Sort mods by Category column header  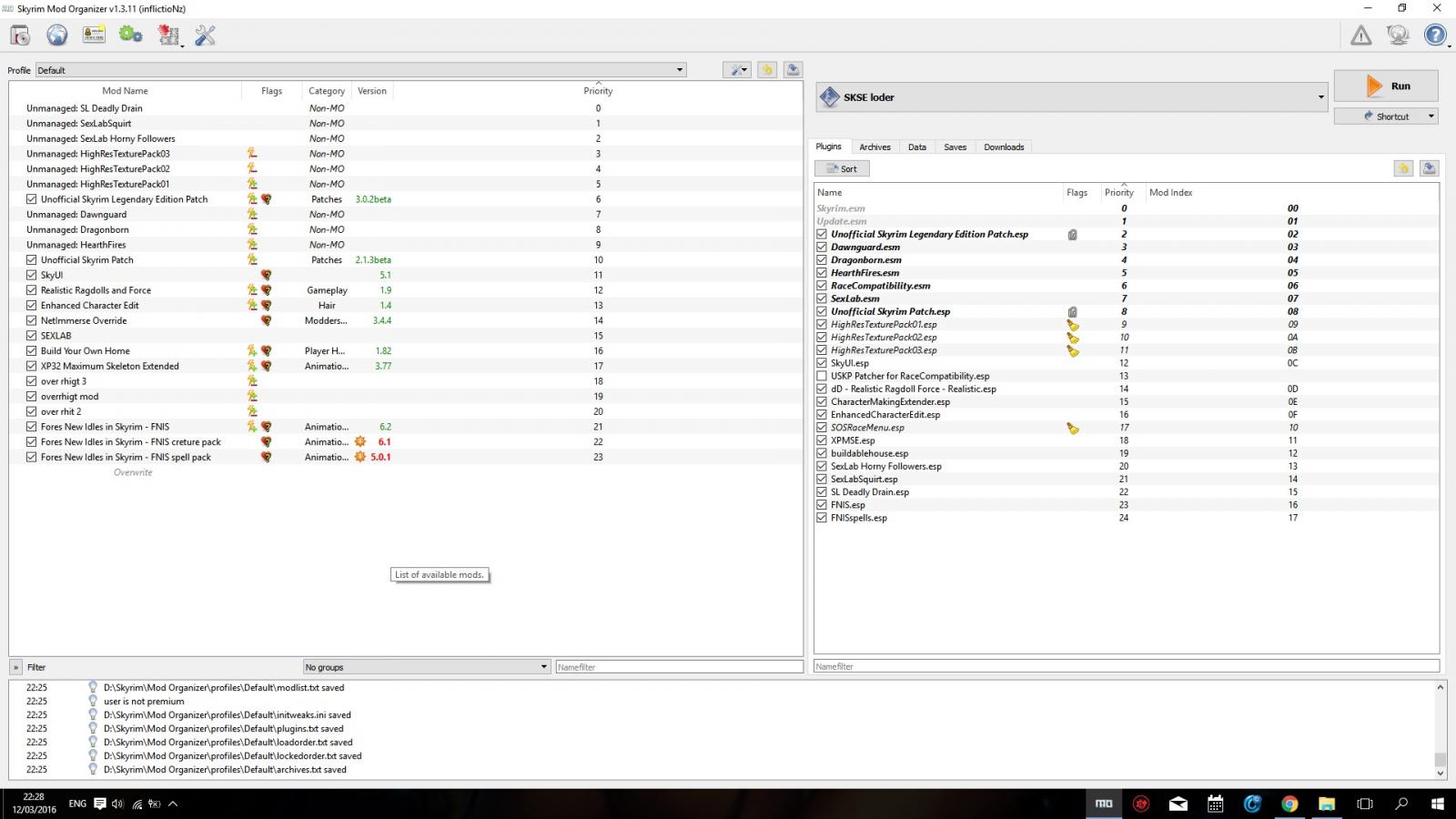[327, 91]
